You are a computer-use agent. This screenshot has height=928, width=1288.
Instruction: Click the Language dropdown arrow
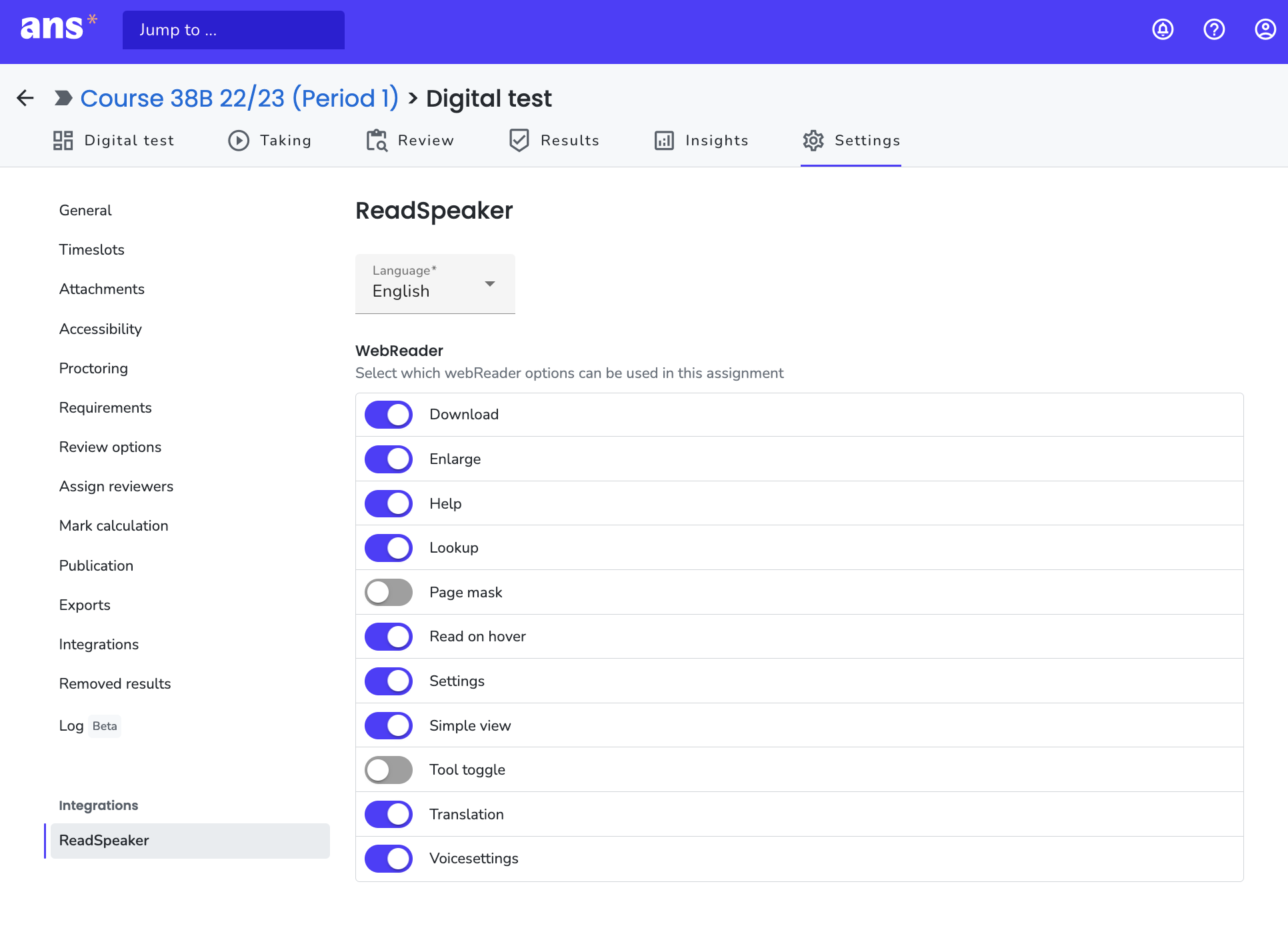(490, 284)
